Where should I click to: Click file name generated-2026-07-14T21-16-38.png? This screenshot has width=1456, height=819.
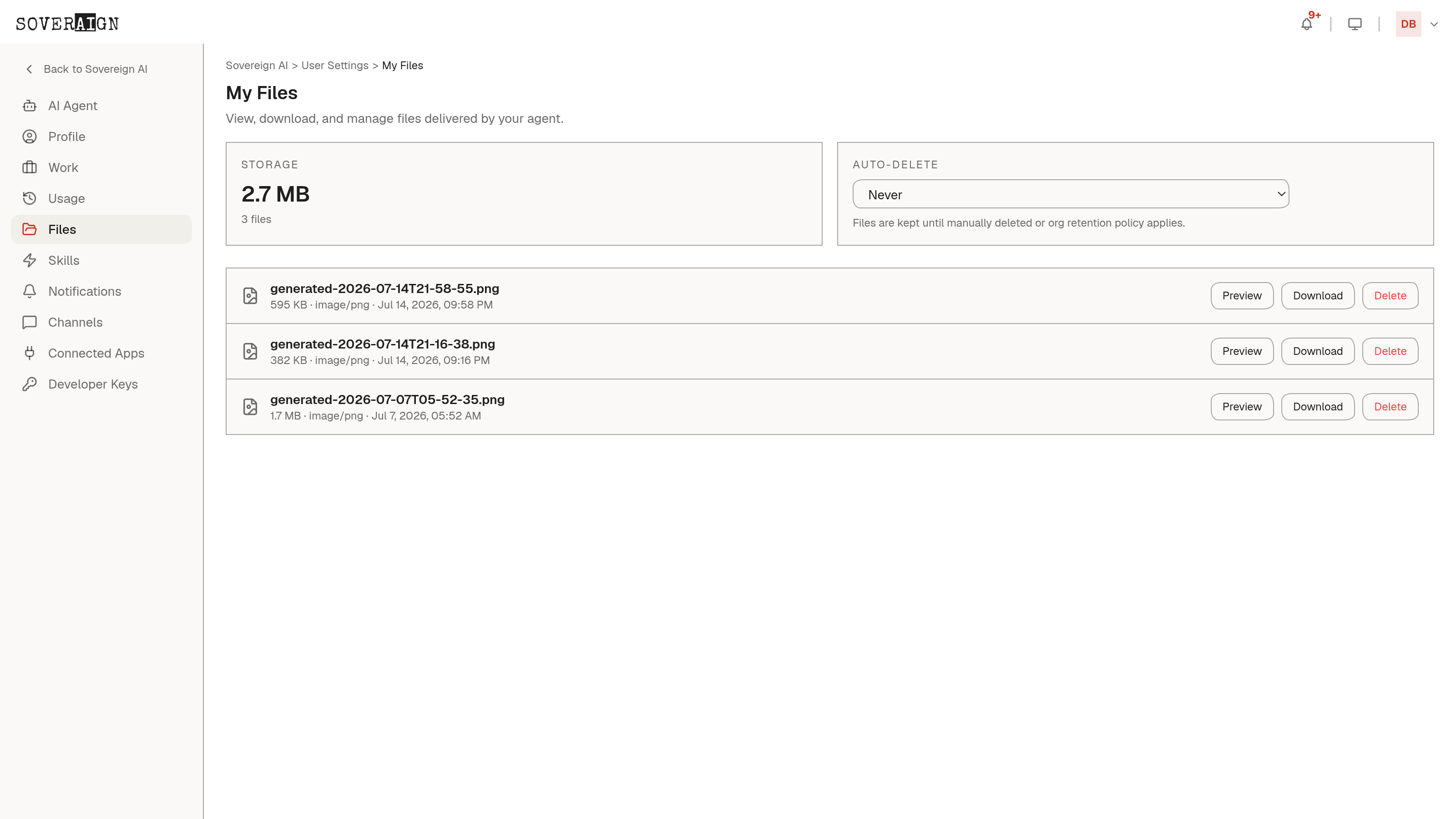pyautogui.click(x=383, y=344)
